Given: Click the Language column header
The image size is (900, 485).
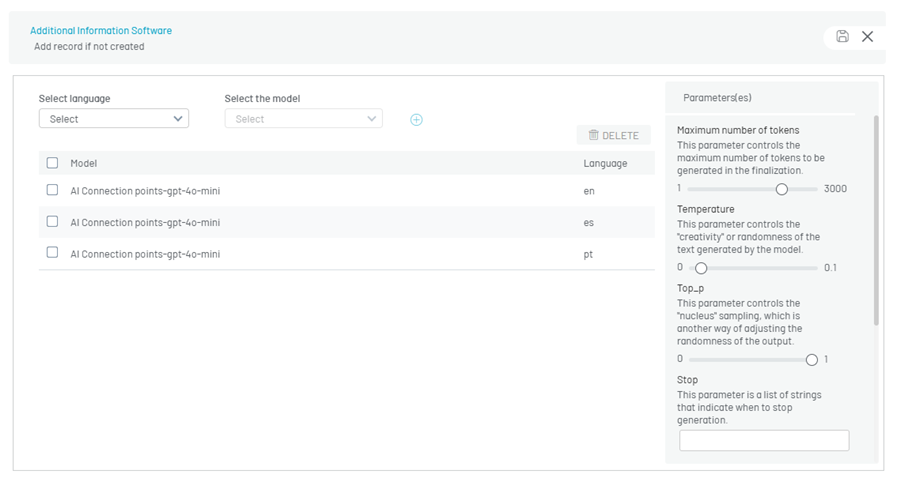Looking at the screenshot, I should pyautogui.click(x=605, y=164).
